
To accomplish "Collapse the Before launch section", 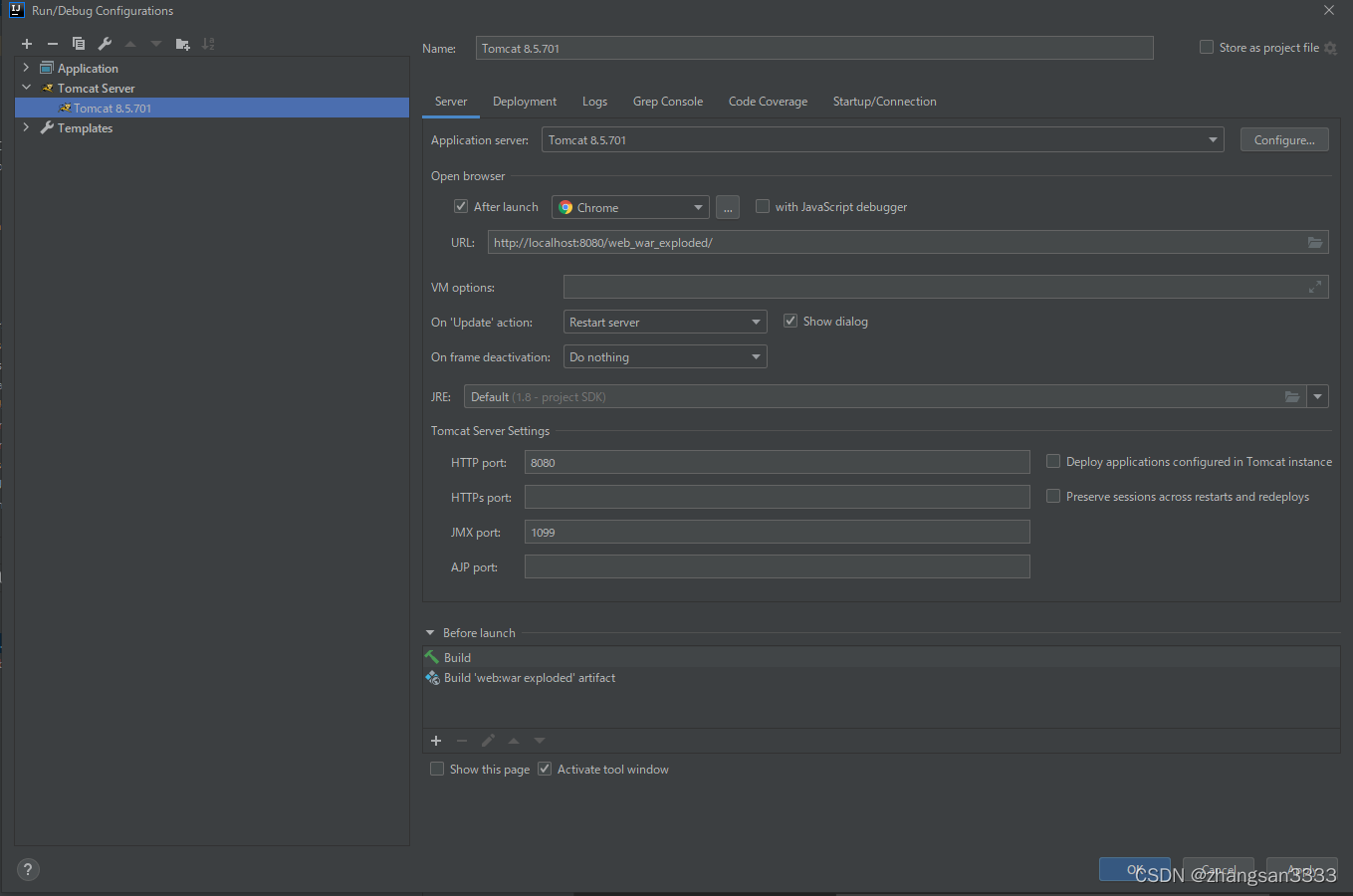I will [x=430, y=633].
